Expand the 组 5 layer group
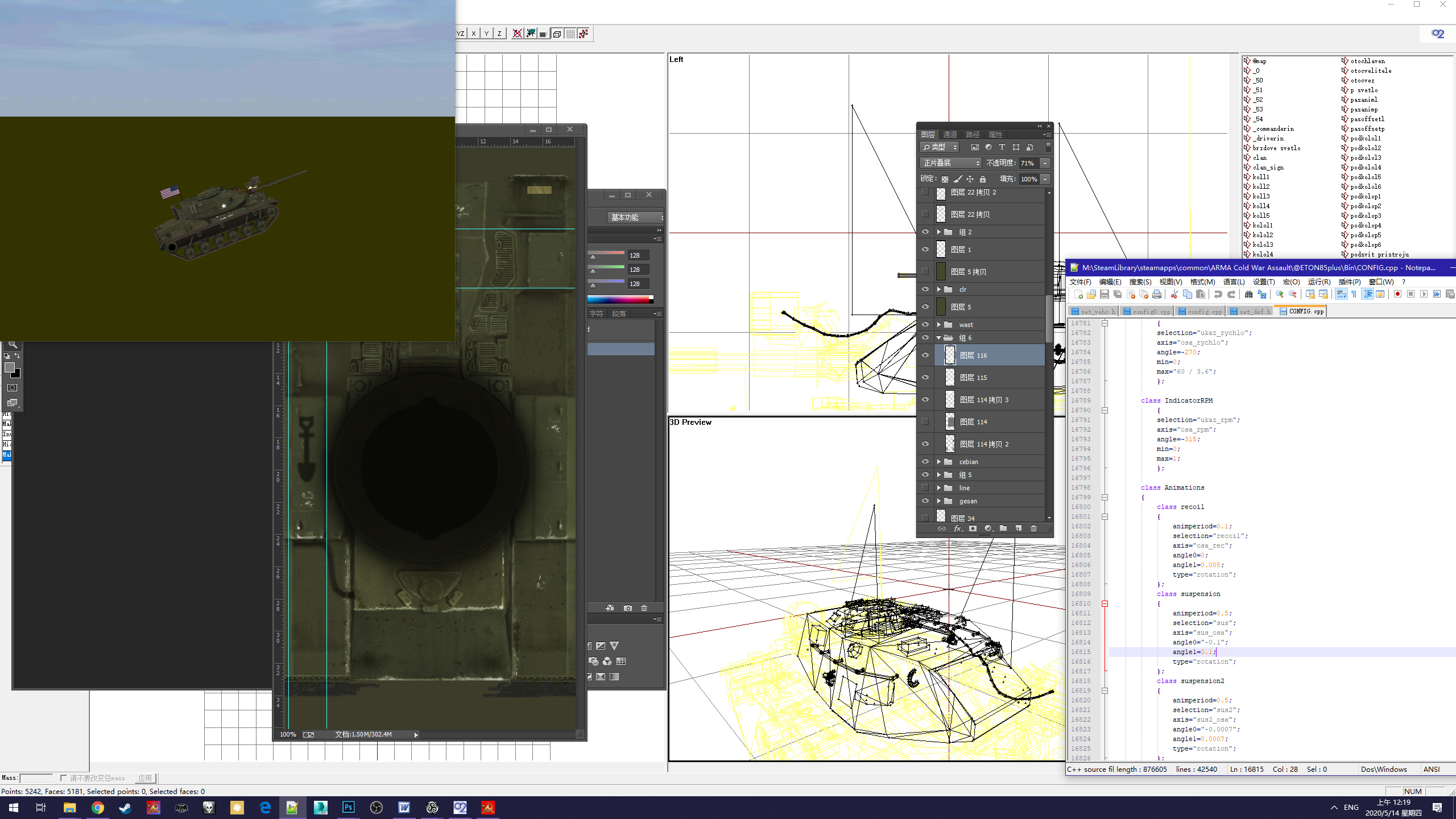The width and height of the screenshot is (1456, 819). click(939, 475)
